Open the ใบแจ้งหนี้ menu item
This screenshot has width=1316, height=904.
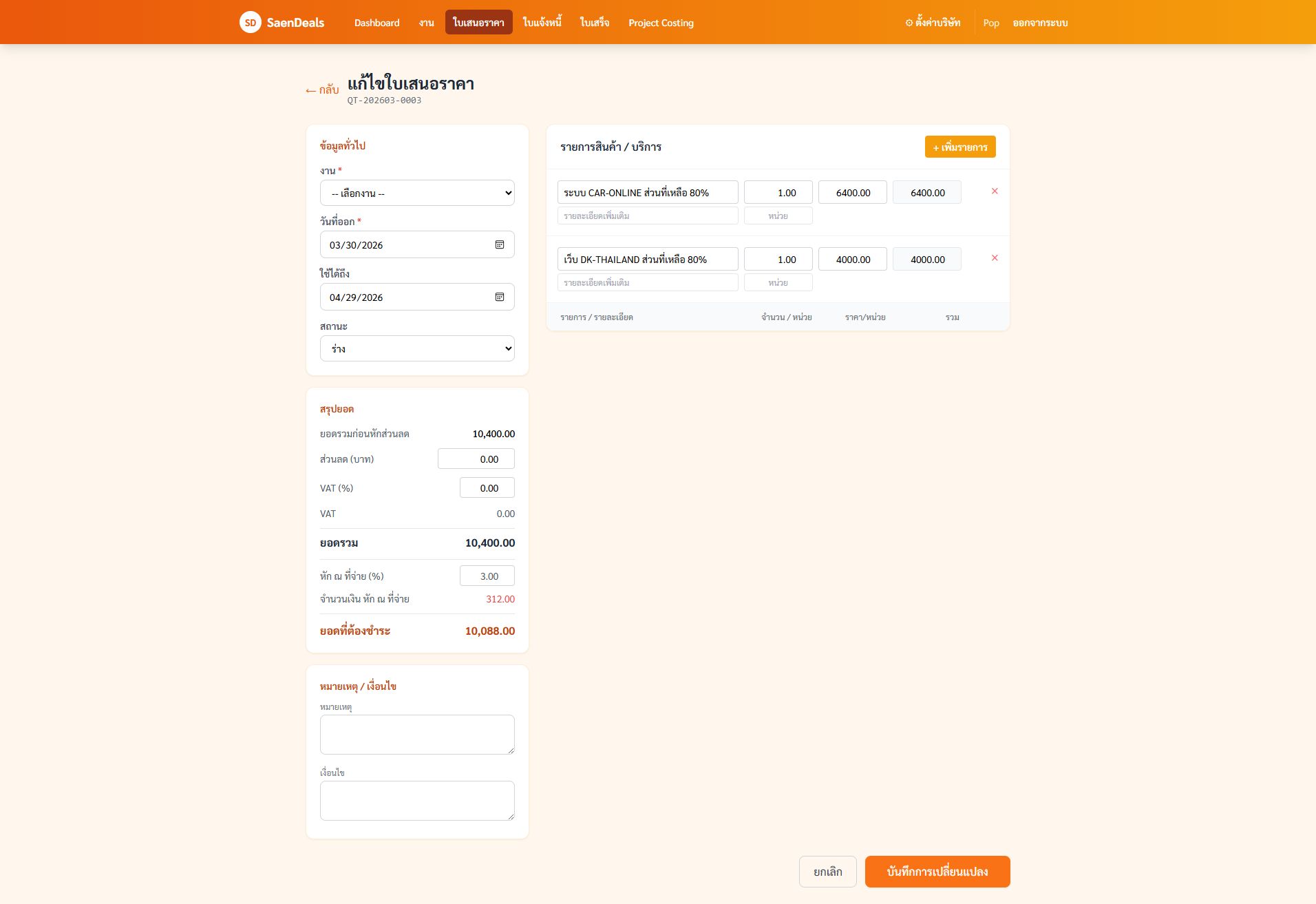click(542, 23)
